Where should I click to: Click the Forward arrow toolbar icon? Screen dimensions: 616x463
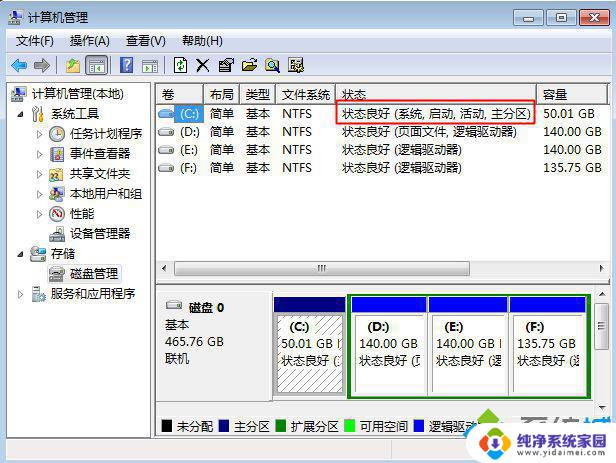[x=42, y=65]
